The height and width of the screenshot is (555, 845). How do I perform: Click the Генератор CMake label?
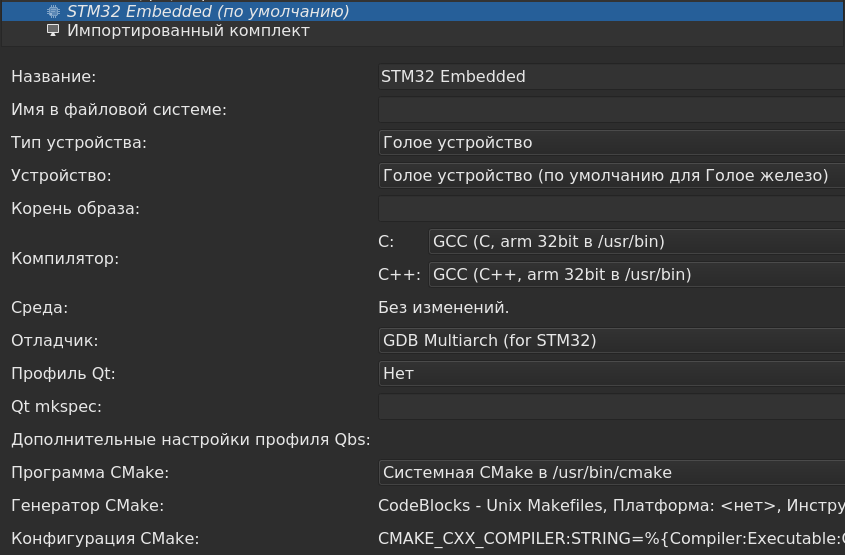click(x=87, y=505)
